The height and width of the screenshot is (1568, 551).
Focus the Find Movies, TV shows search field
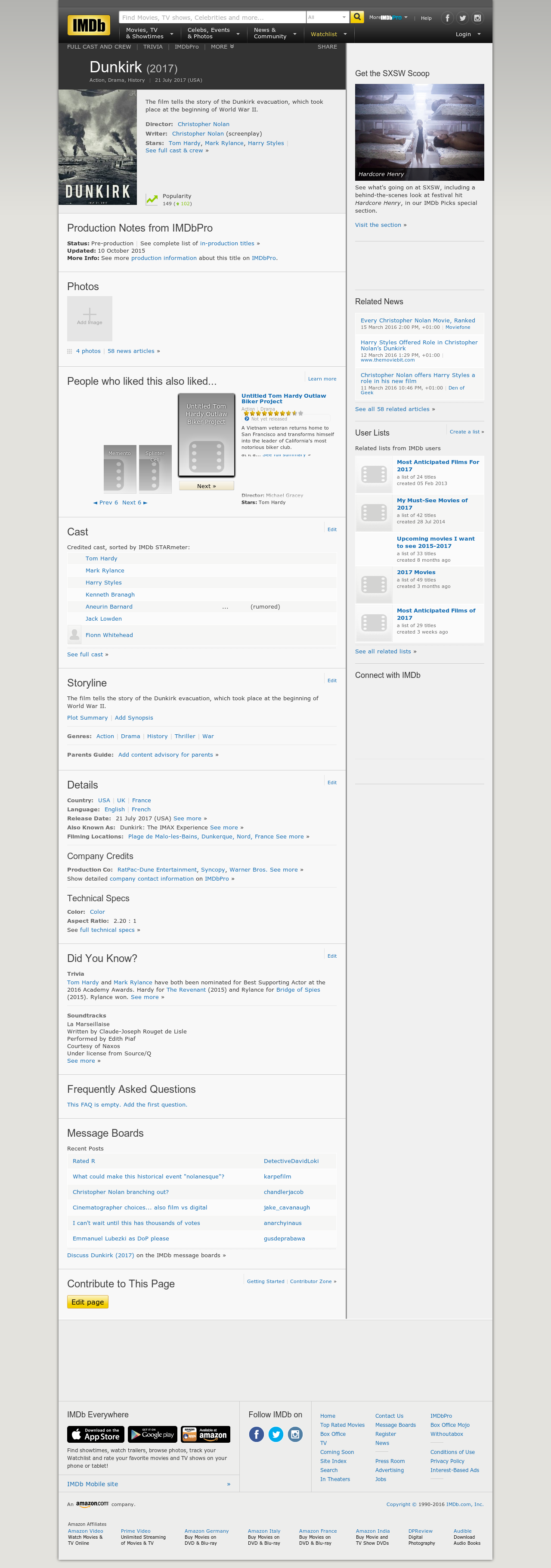click(x=213, y=17)
